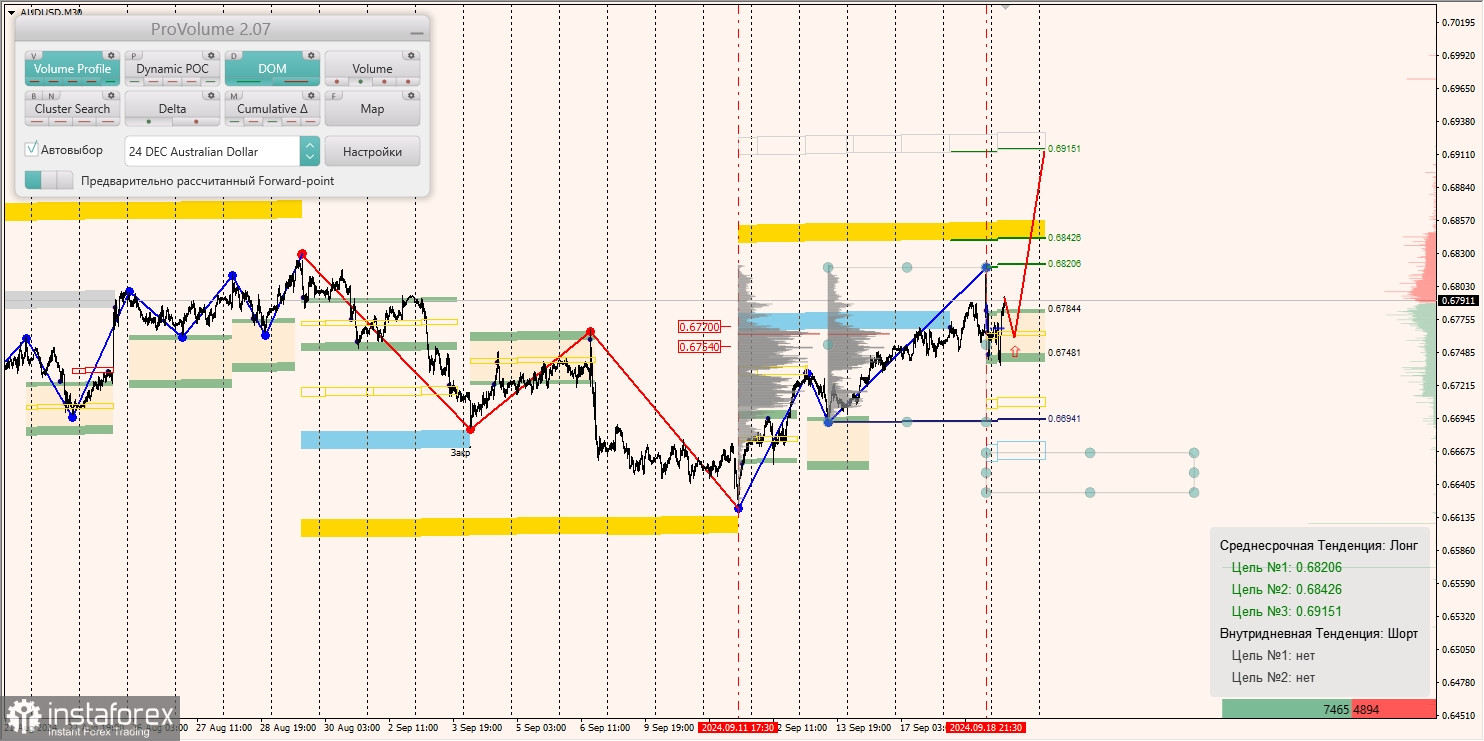This screenshot has height=741, width=1484.
Task: Click the 0.68206 chart level label
Action: click(1064, 263)
